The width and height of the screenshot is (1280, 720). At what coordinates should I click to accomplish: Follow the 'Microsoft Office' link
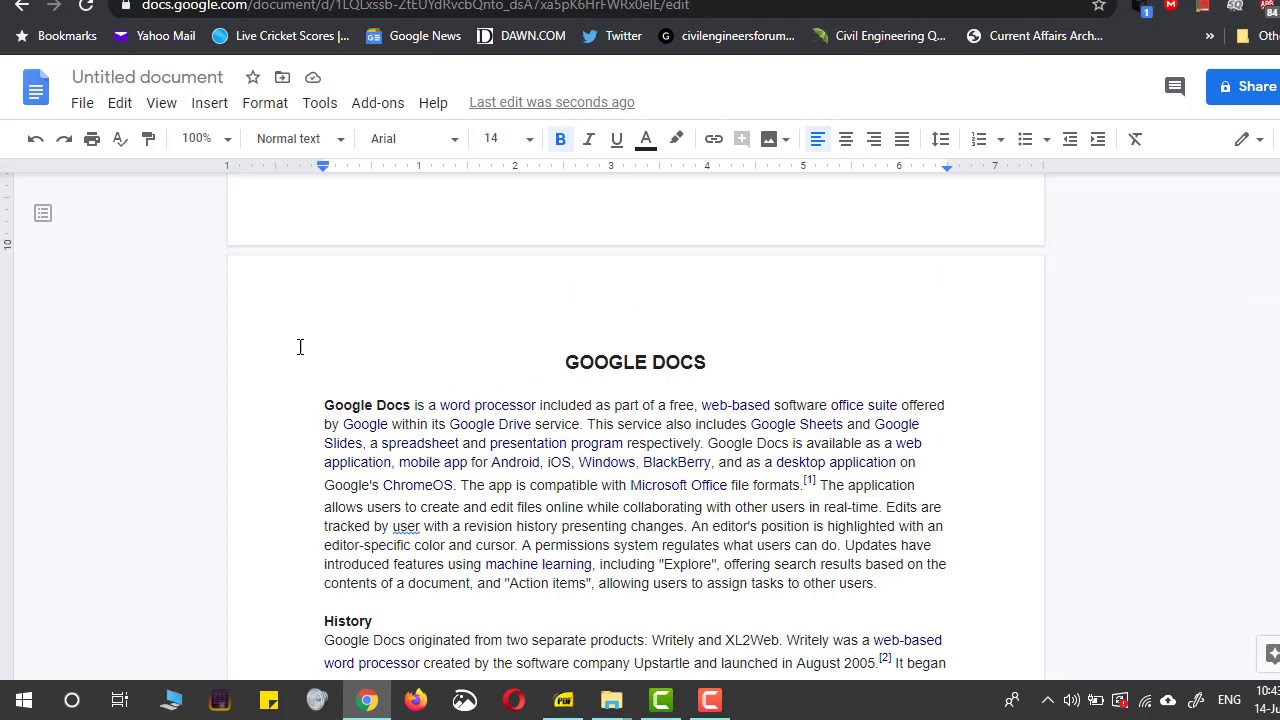pos(679,485)
